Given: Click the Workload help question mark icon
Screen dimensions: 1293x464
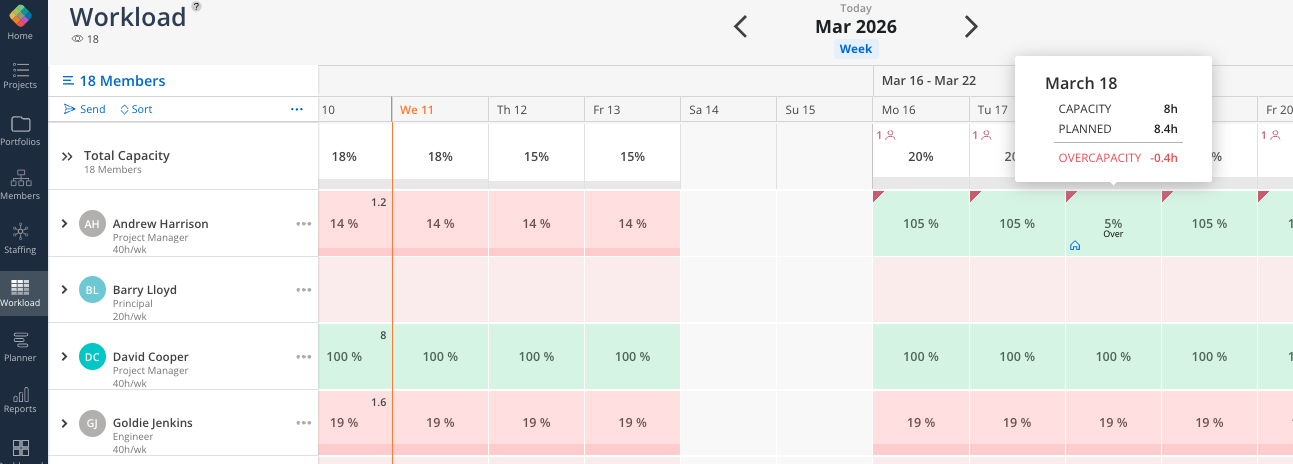Looking at the screenshot, I should point(196,7).
